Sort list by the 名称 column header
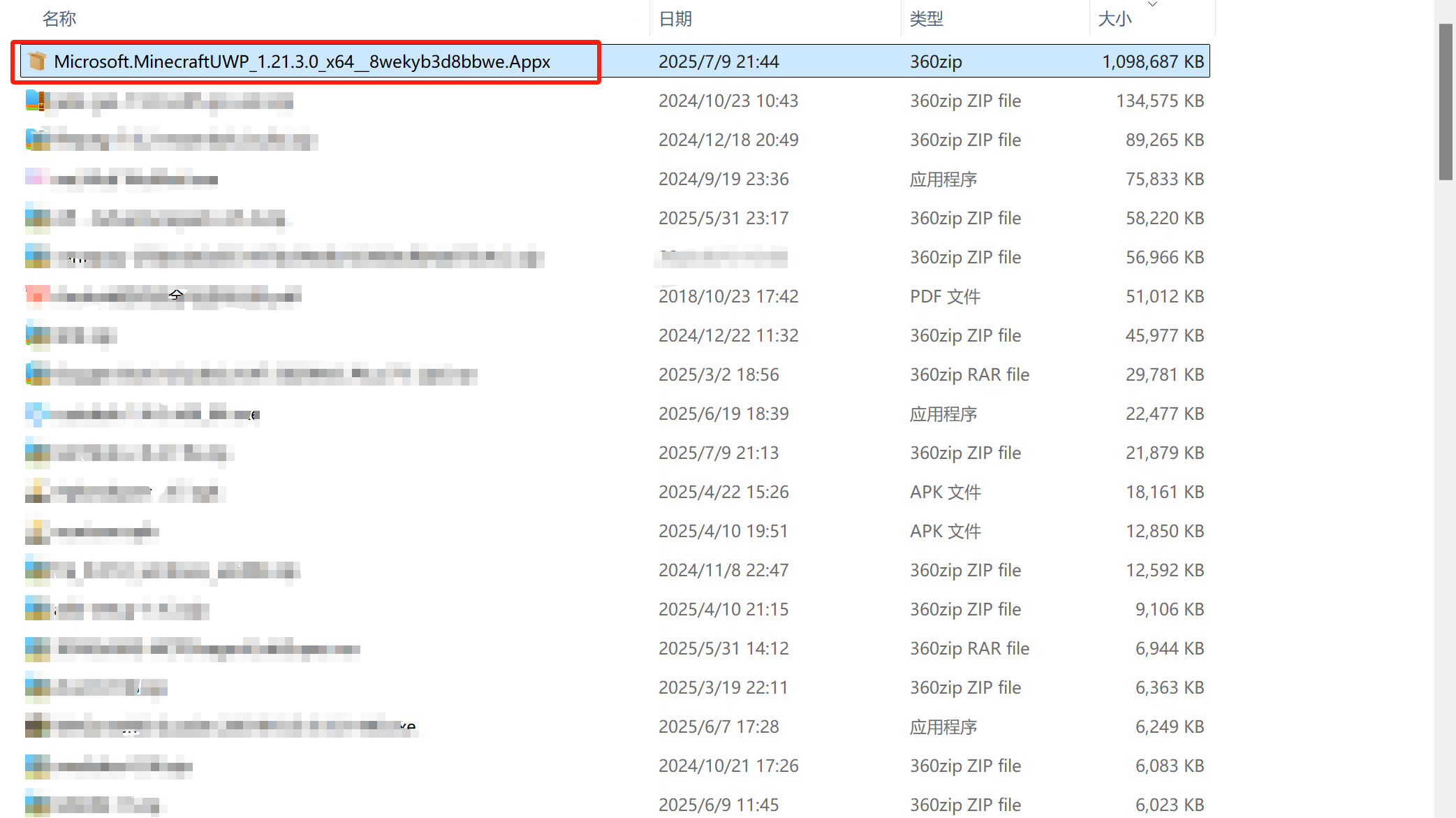 [59, 19]
